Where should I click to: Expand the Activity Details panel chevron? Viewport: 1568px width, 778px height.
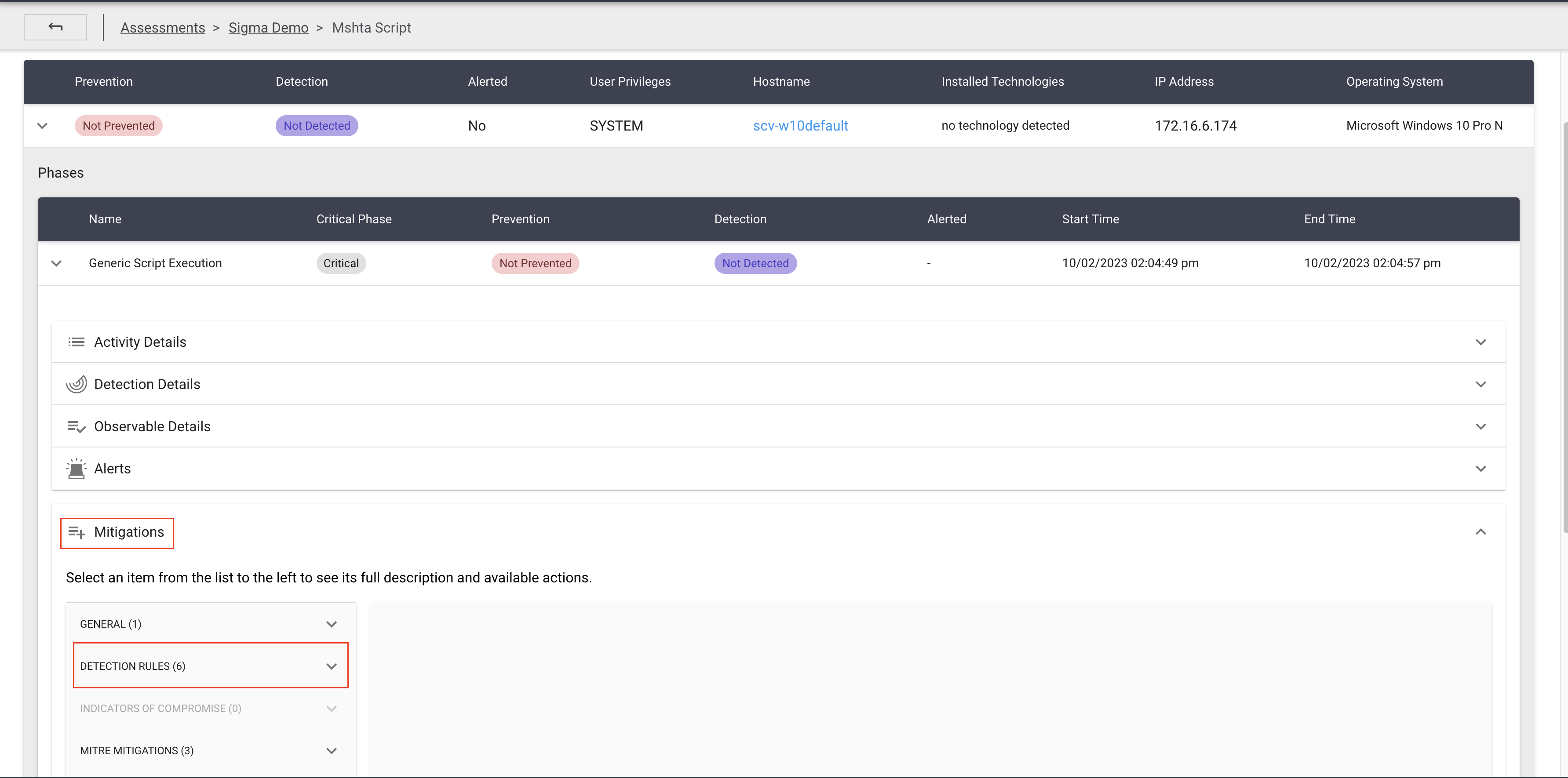(x=1480, y=342)
